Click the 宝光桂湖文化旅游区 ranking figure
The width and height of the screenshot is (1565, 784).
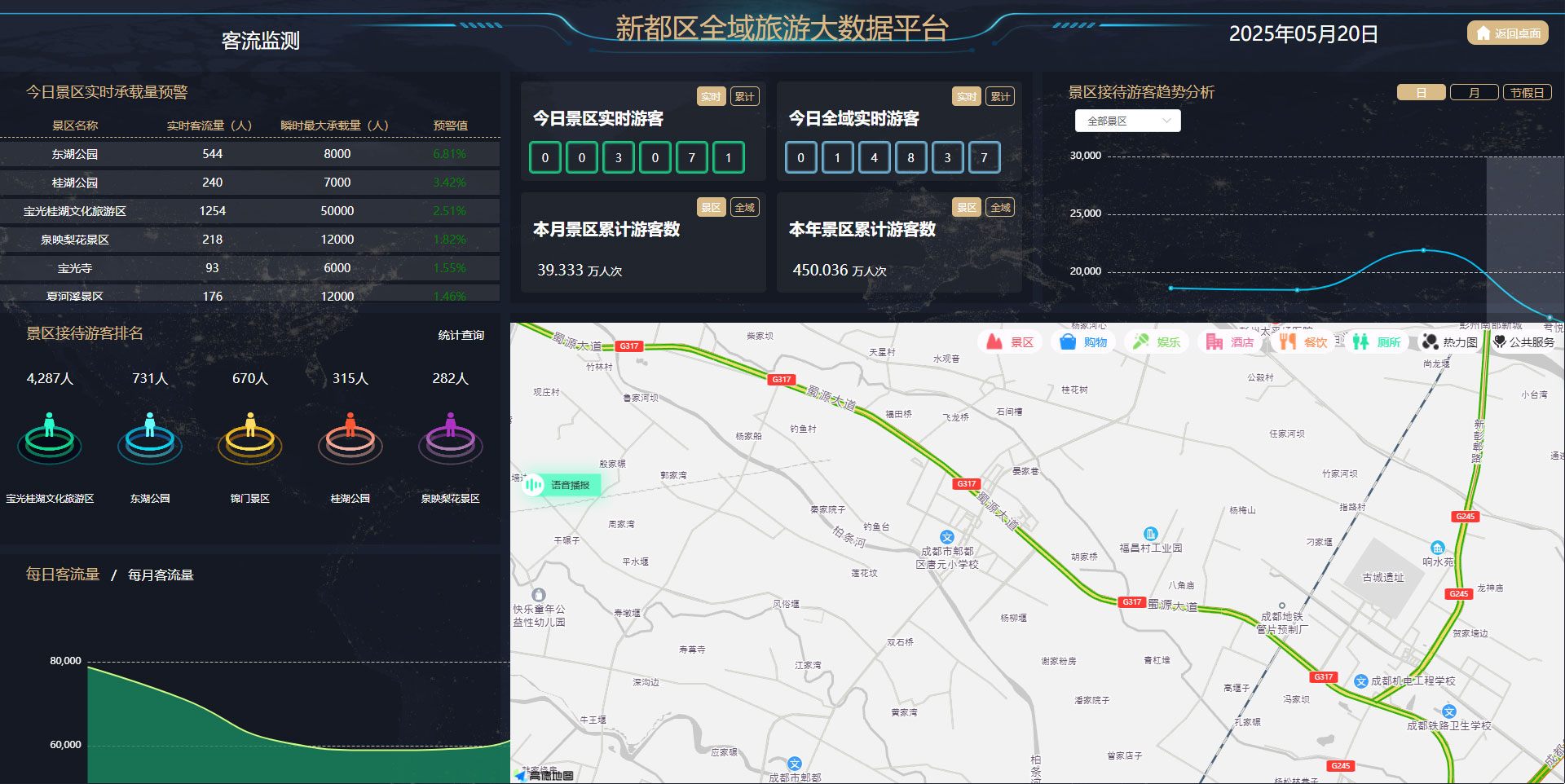50,438
